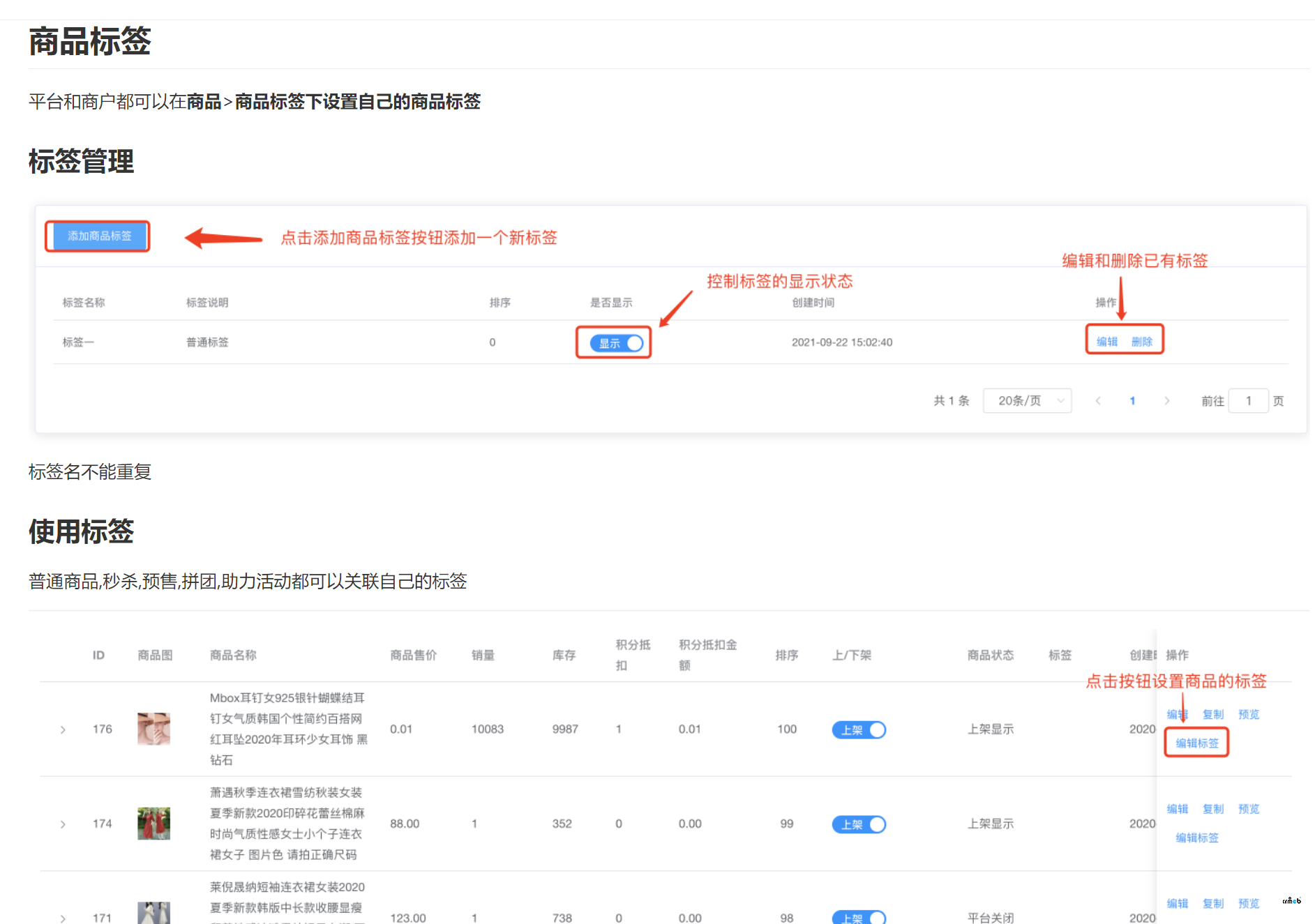Open the product 174 dress thumbnail
Viewport: 1315px width, 924px height.
153,824
